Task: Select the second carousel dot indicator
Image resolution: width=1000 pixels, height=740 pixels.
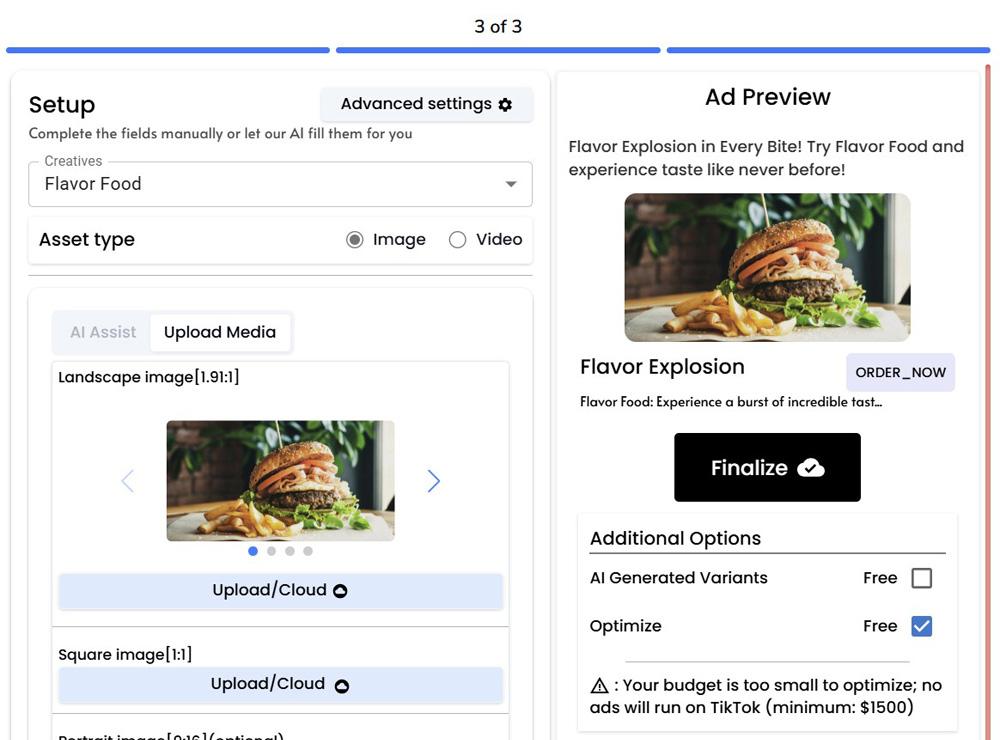Action: [x=271, y=551]
